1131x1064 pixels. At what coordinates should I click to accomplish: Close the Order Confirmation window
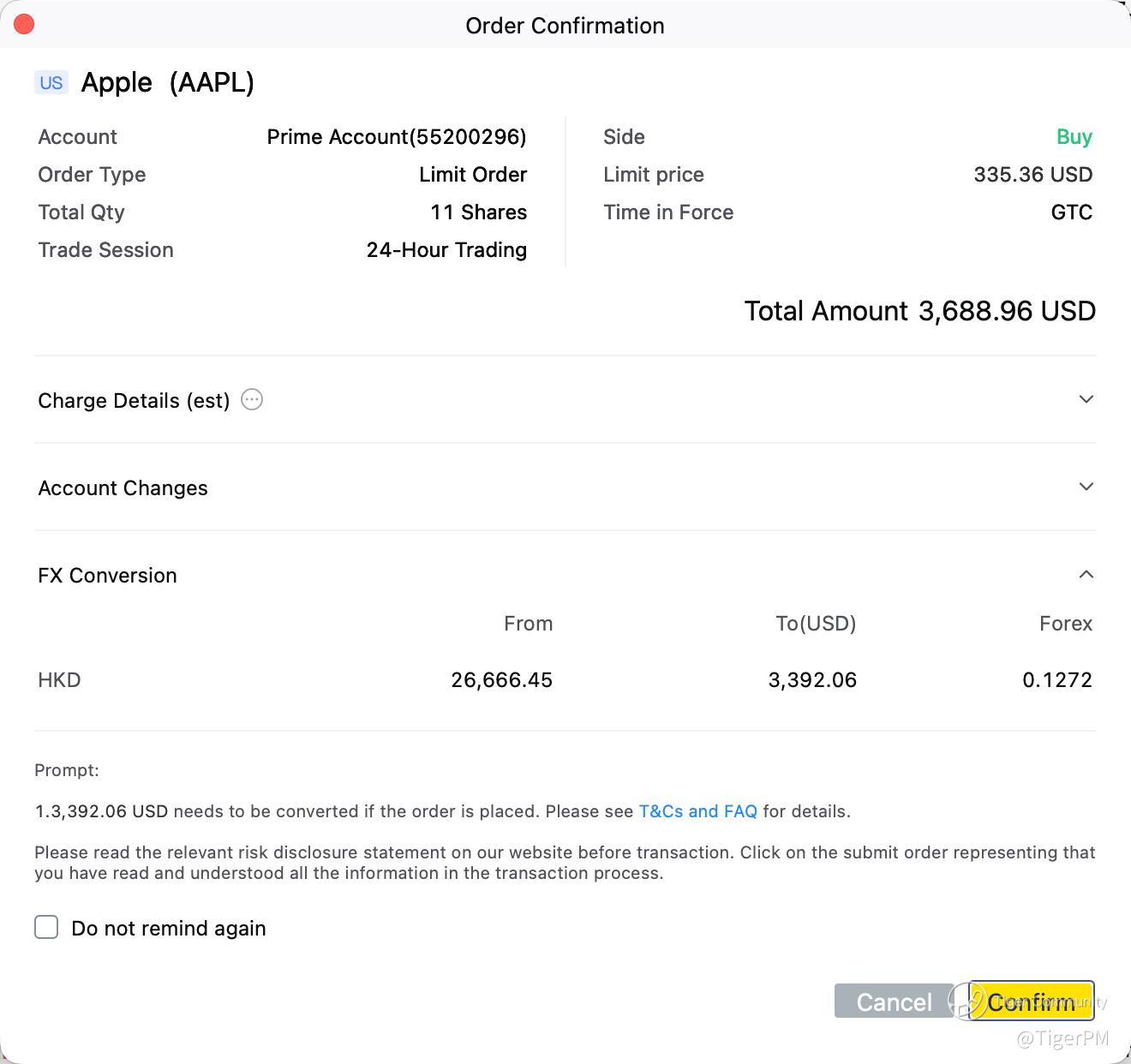24,25
